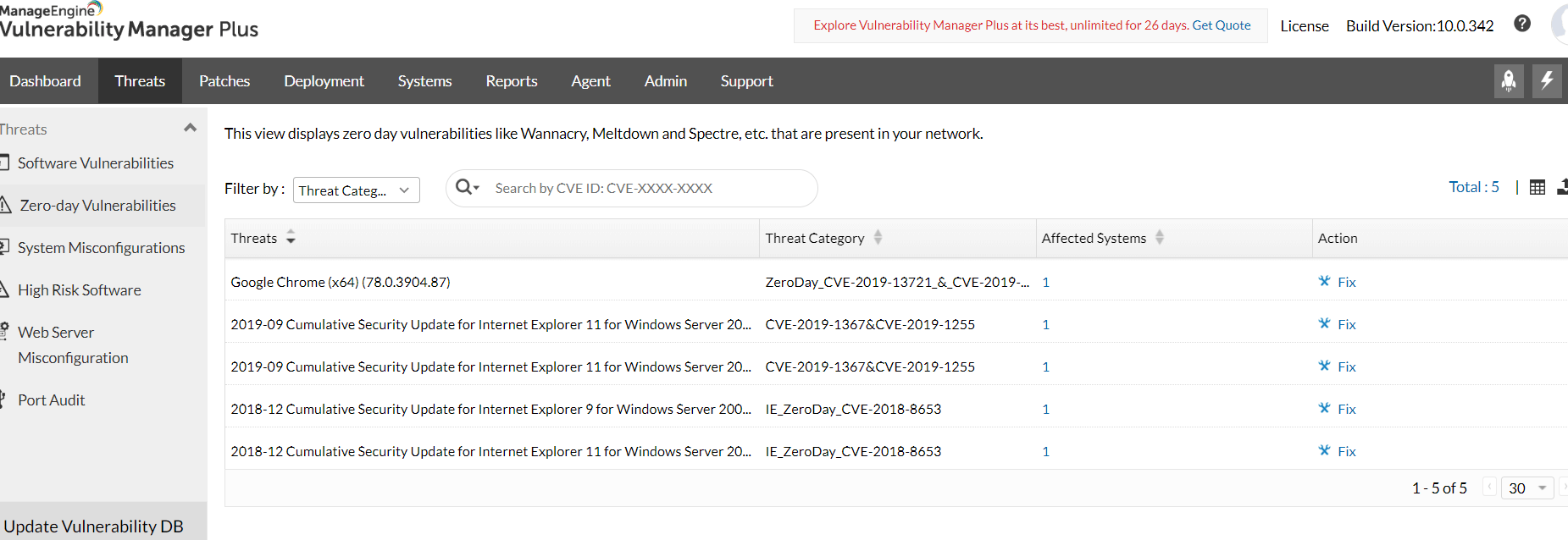Click the search magnifier icon
Viewport: 1568px width, 540px height.
coord(464,187)
